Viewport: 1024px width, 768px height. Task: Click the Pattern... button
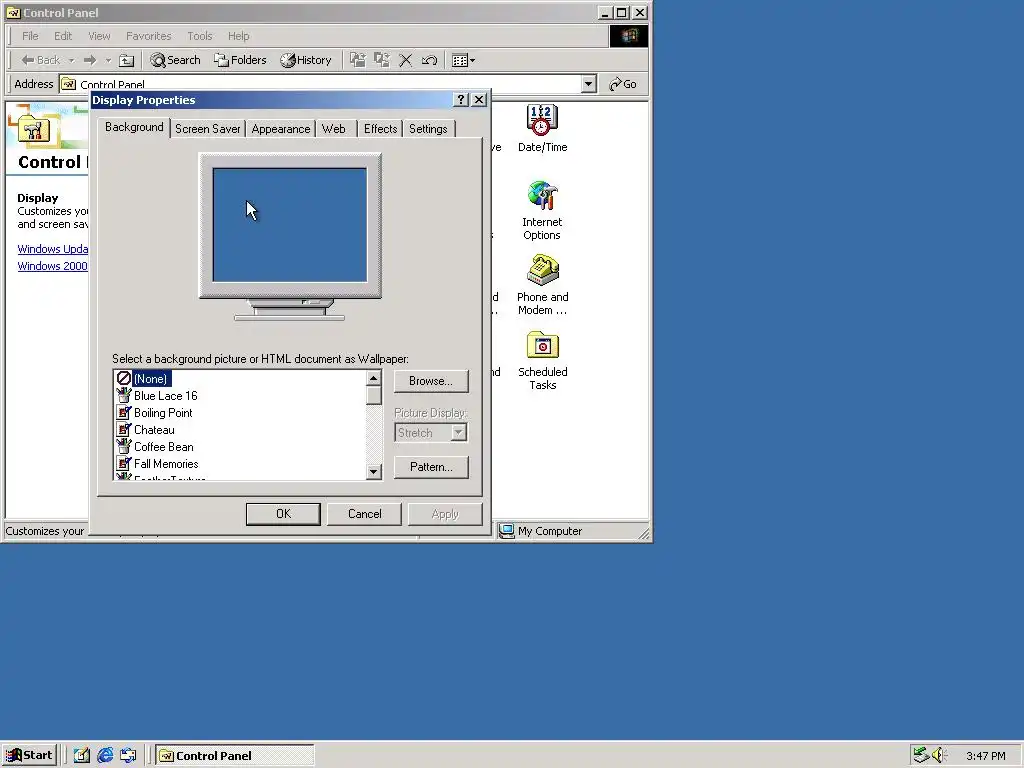(x=431, y=467)
